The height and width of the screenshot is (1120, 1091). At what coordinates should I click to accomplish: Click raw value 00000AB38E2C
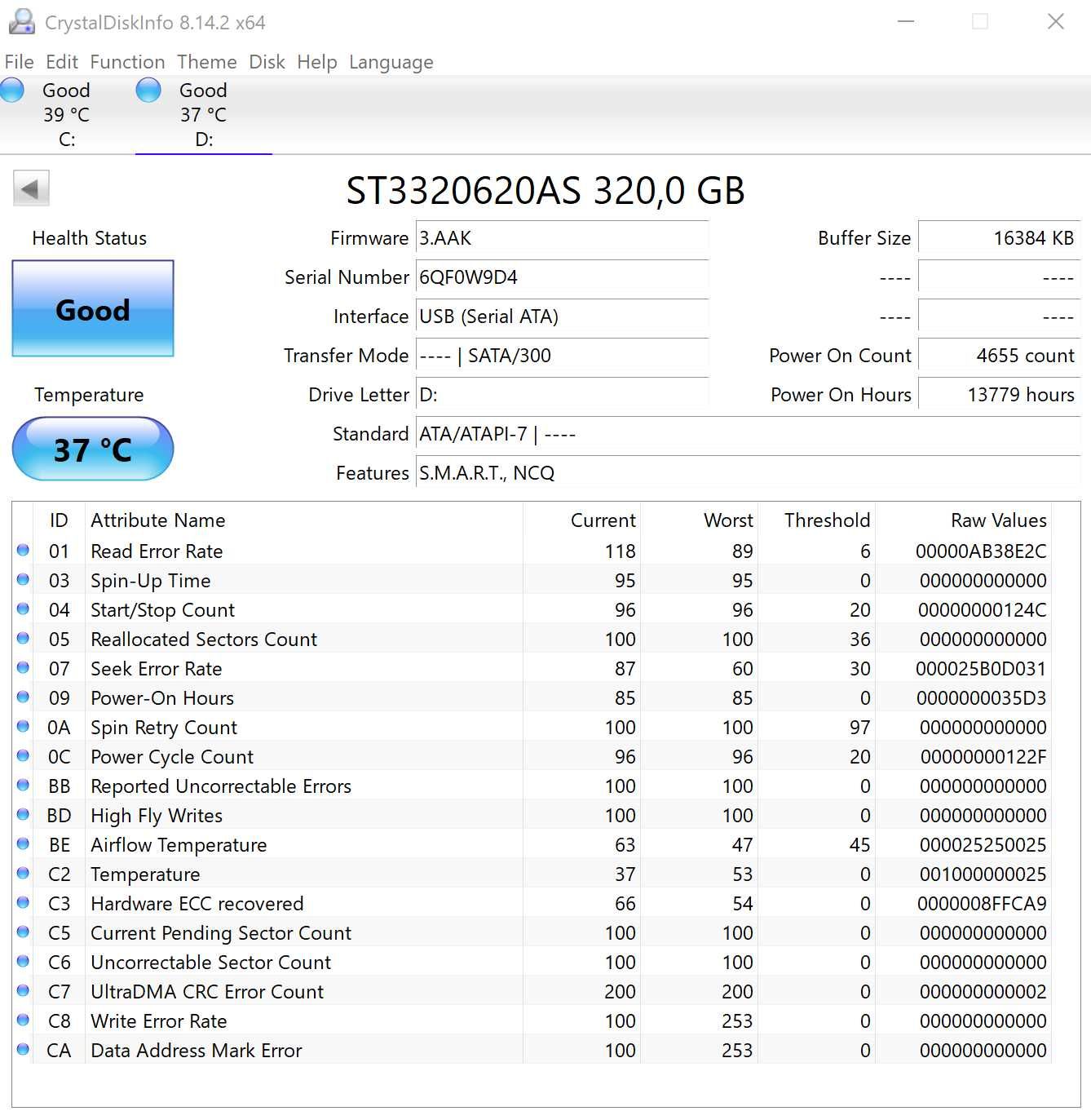[981, 551]
